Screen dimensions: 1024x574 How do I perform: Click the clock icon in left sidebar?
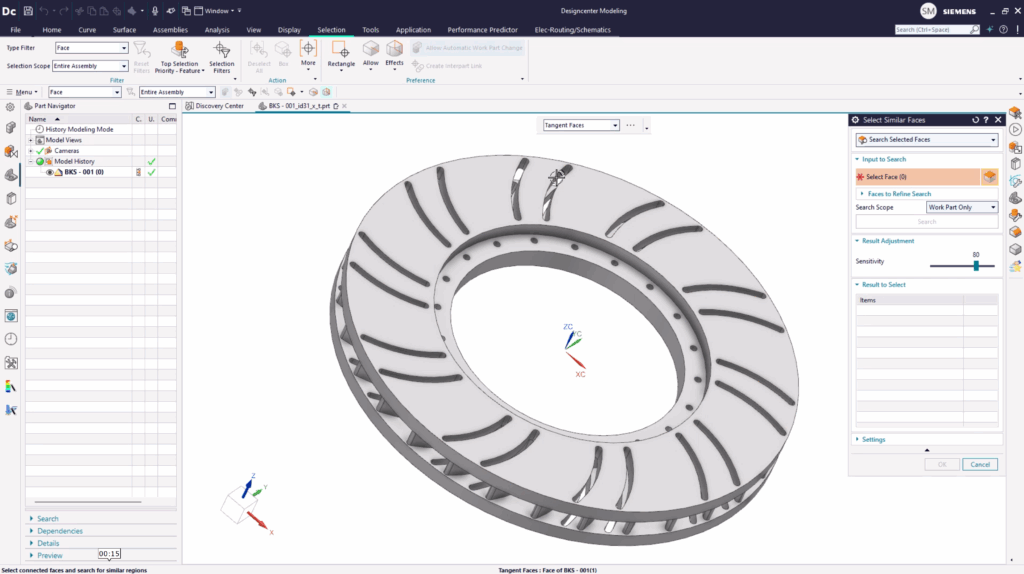click(11, 339)
